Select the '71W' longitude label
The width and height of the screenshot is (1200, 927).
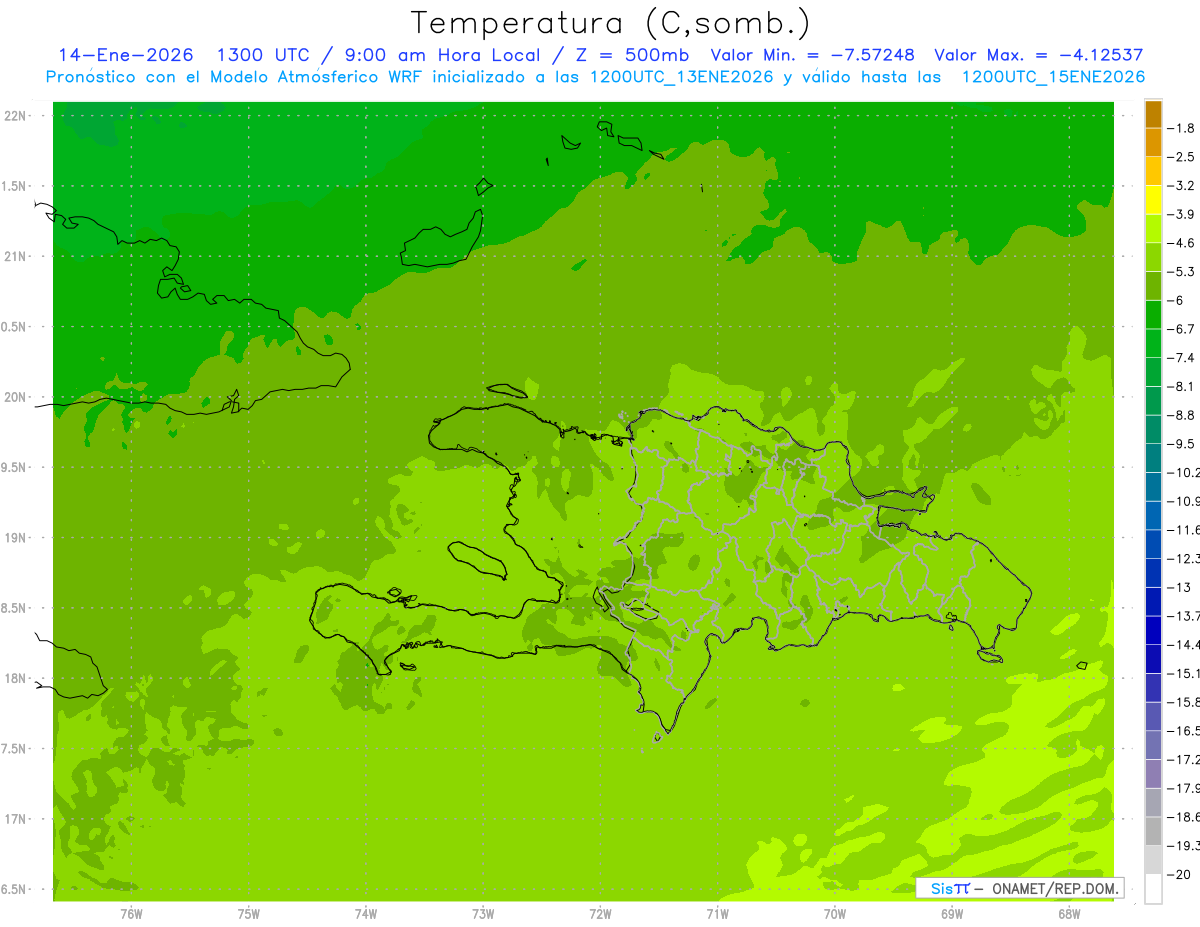tap(717, 913)
